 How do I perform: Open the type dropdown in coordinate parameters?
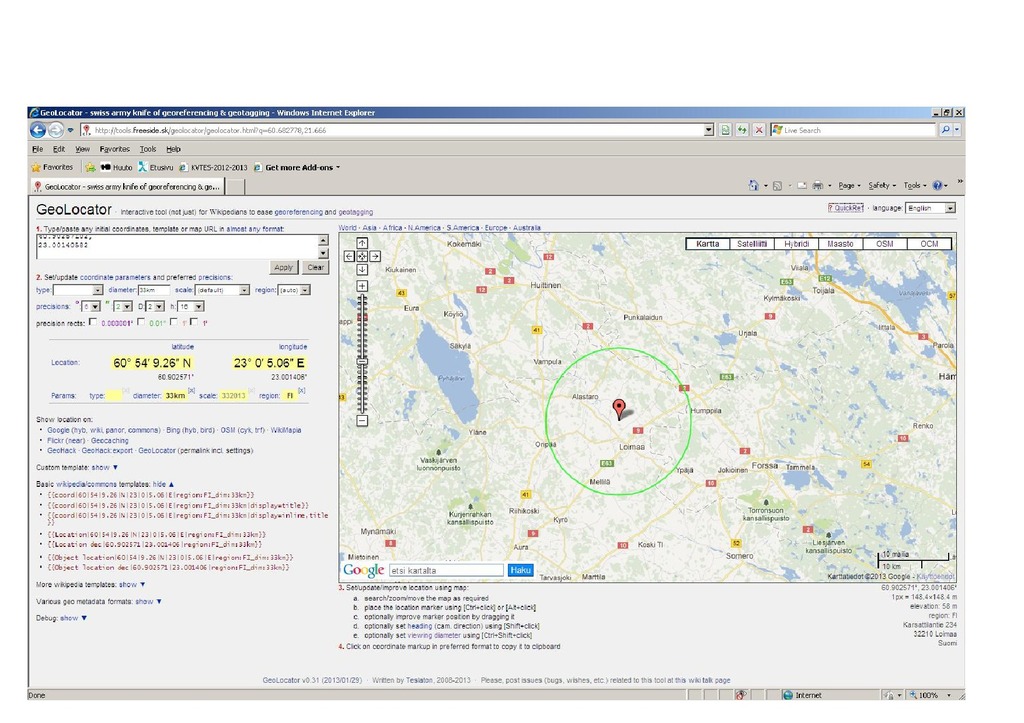[x=78, y=289]
